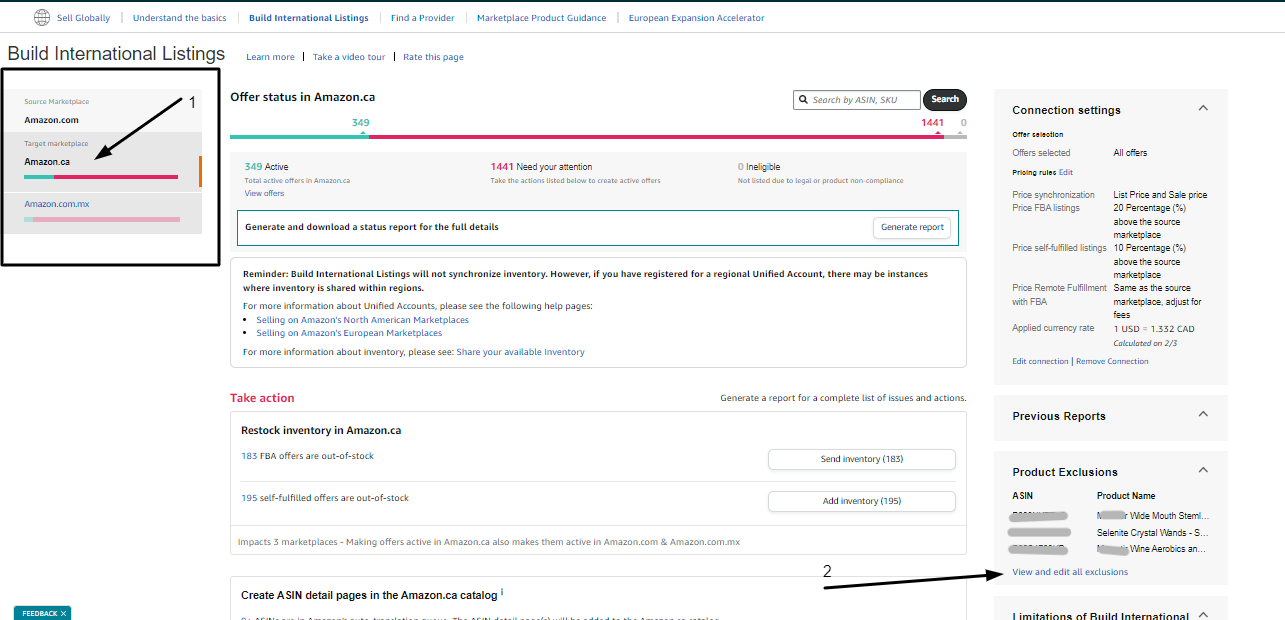The image size is (1285, 620).
Task: Open the Edit connection link
Action: coord(1040,361)
